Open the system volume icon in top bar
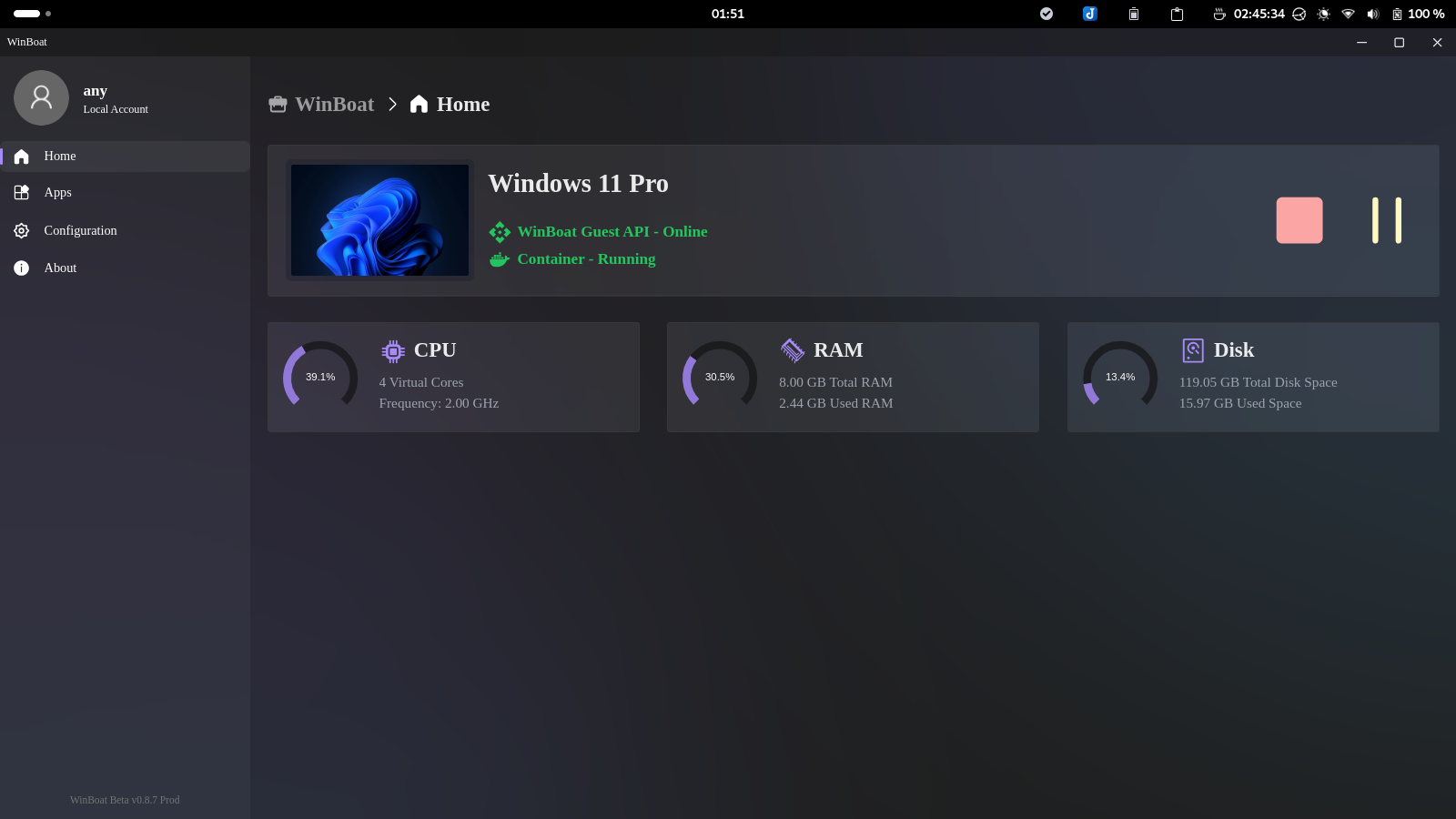The height and width of the screenshot is (819, 1456). click(x=1372, y=14)
